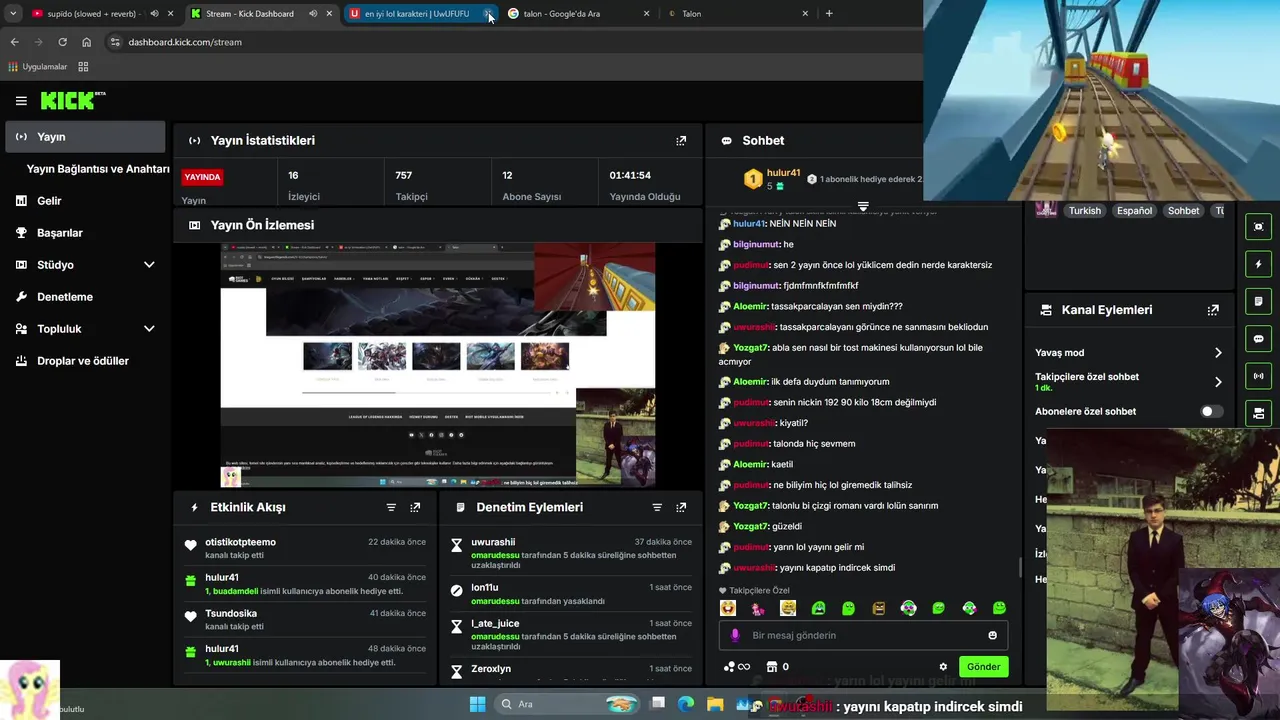Open a new browser tab

coord(829,14)
